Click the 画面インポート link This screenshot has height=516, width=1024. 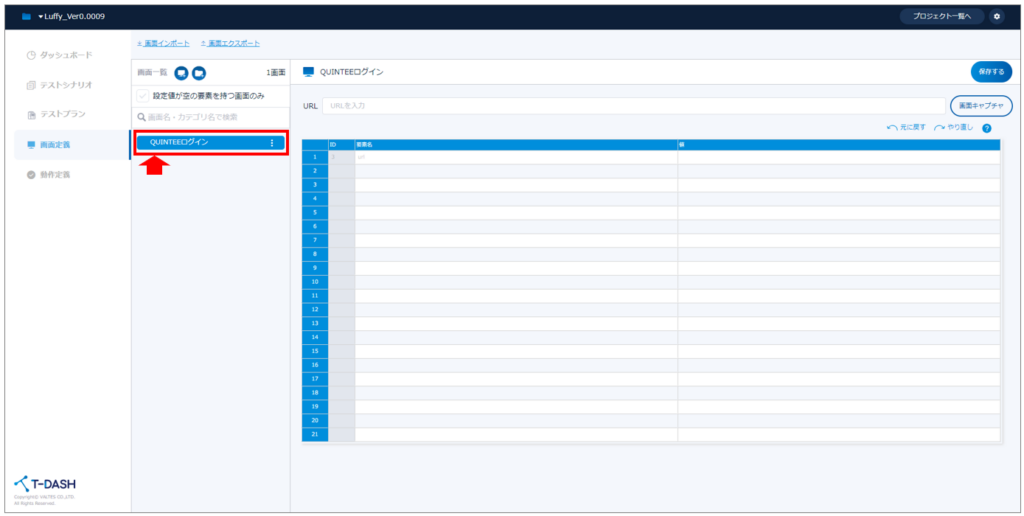click(x=162, y=44)
